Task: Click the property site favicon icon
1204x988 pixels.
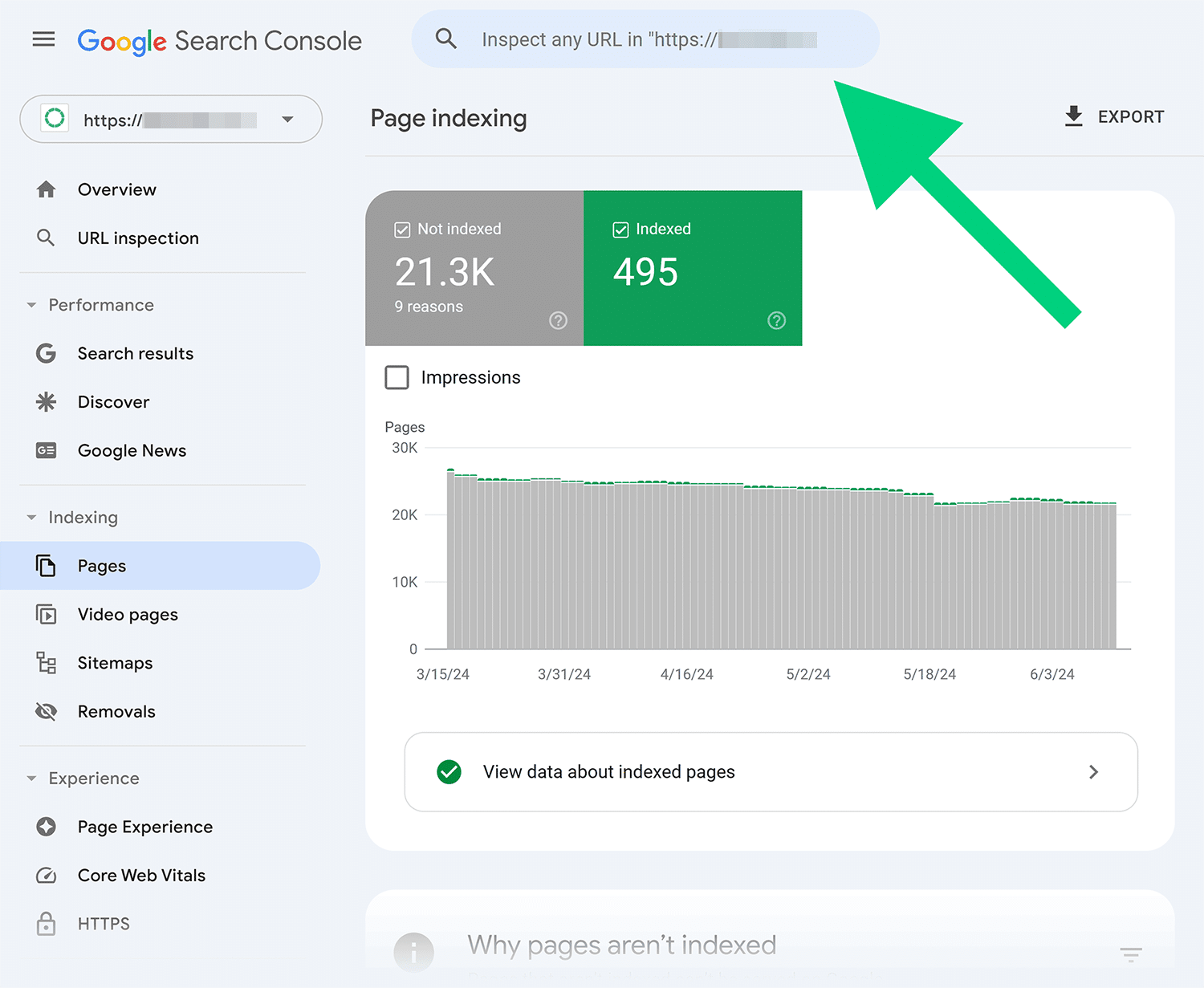Action: 55,119
